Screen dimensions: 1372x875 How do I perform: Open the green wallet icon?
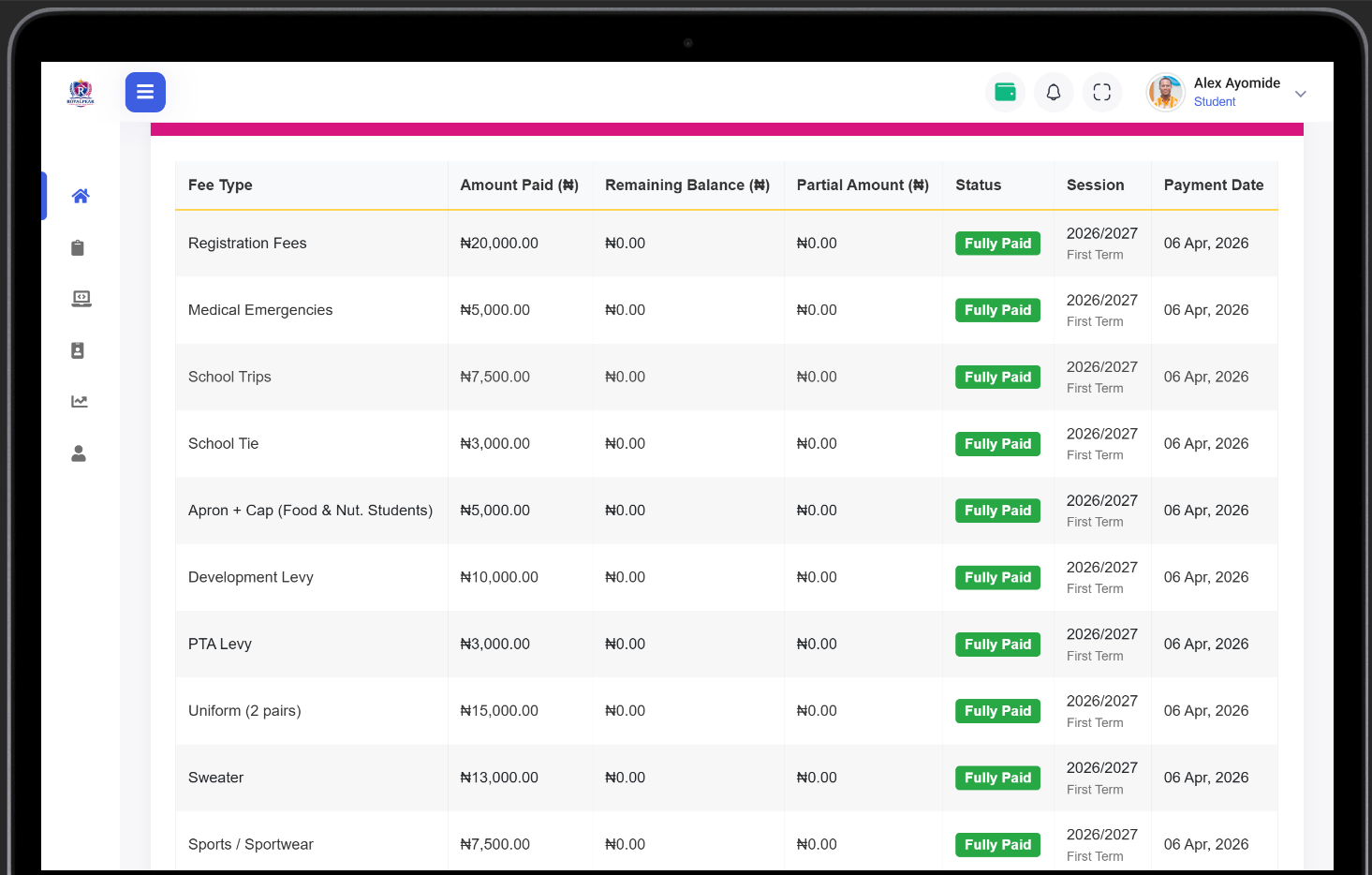1005,92
